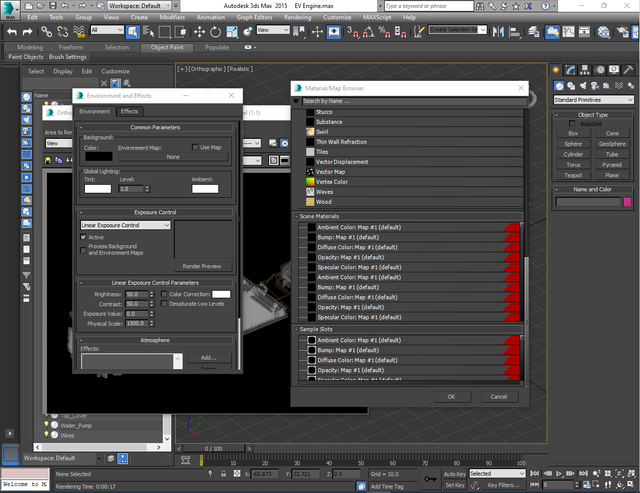Switch to the Freeform ribbon tab
Screen dimensions: 640x493
71,47
